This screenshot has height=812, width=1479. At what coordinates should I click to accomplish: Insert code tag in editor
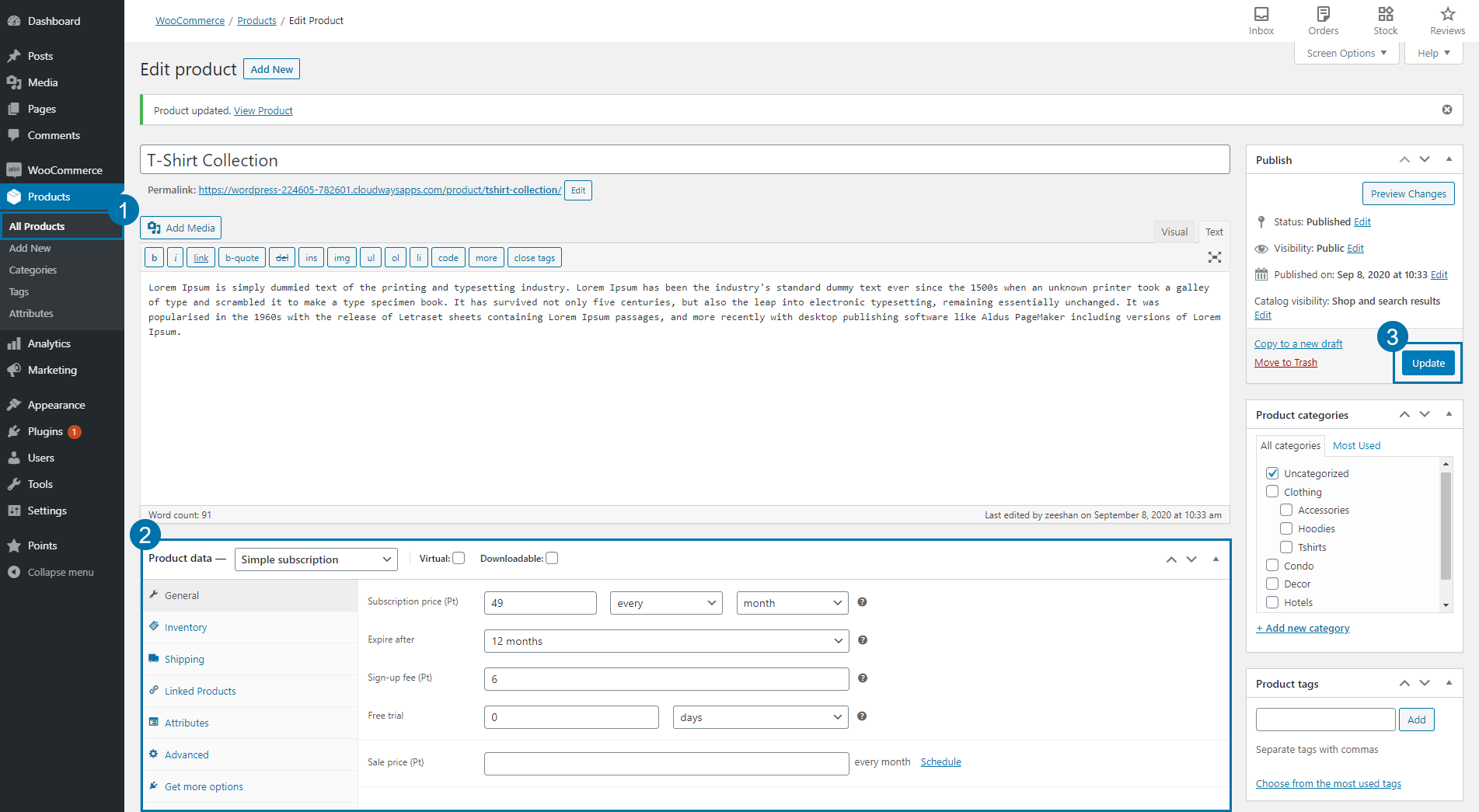(448, 258)
